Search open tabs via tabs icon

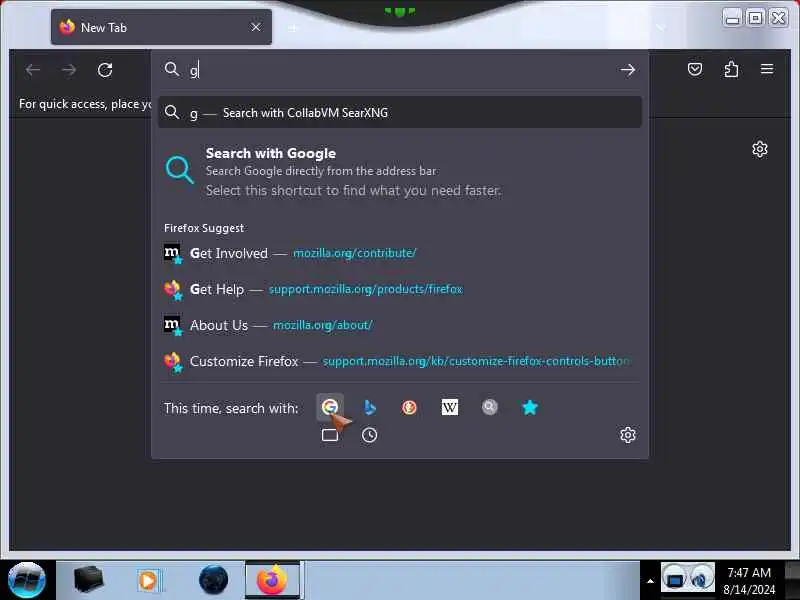330,435
